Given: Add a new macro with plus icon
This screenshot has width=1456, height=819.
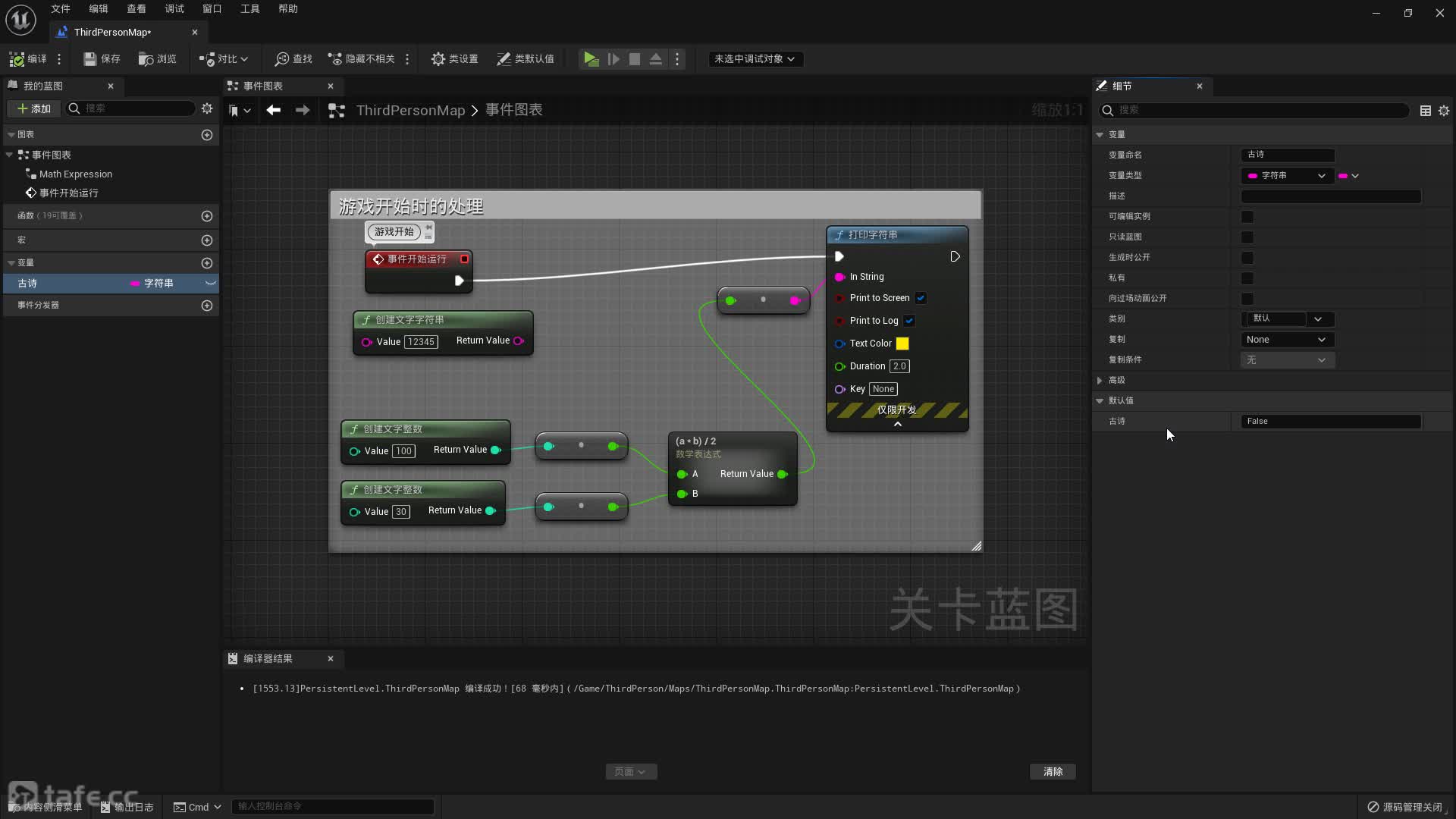Looking at the screenshot, I should tap(207, 240).
